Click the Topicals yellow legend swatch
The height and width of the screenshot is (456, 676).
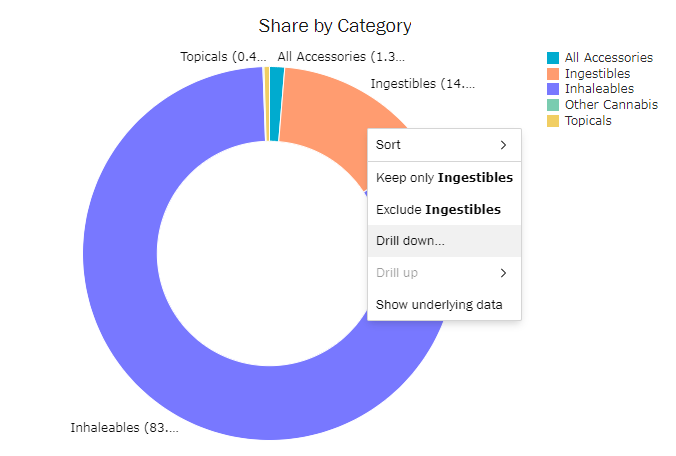tap(553, 121)
